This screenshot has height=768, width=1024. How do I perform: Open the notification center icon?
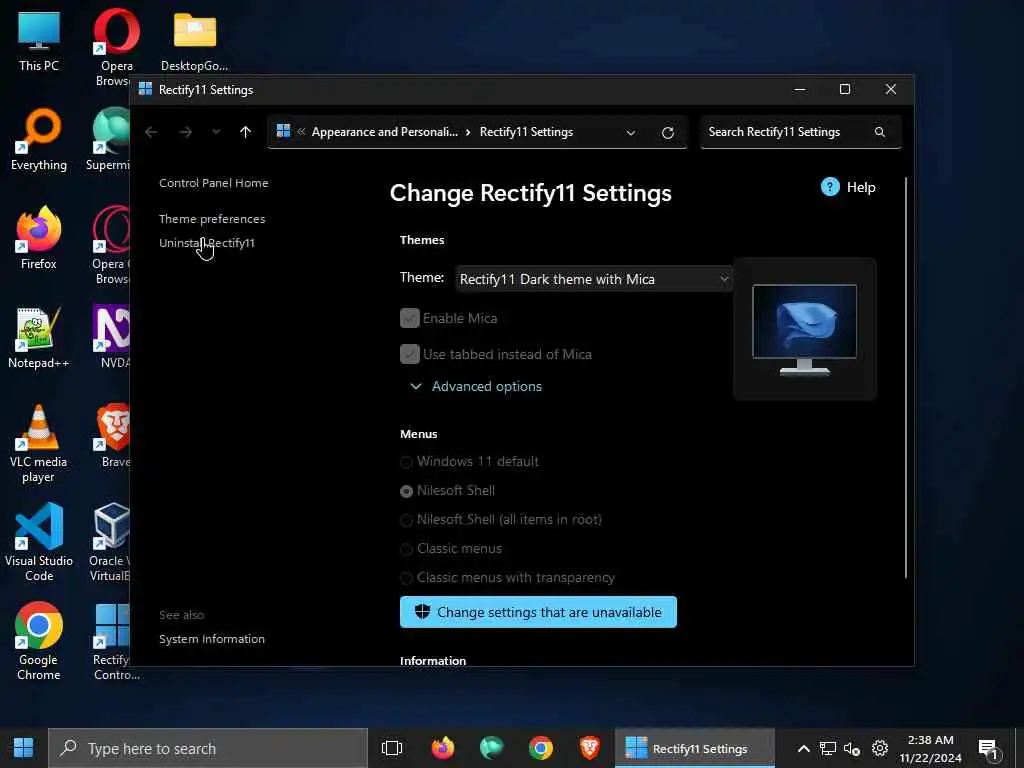[x=989, y=749]
